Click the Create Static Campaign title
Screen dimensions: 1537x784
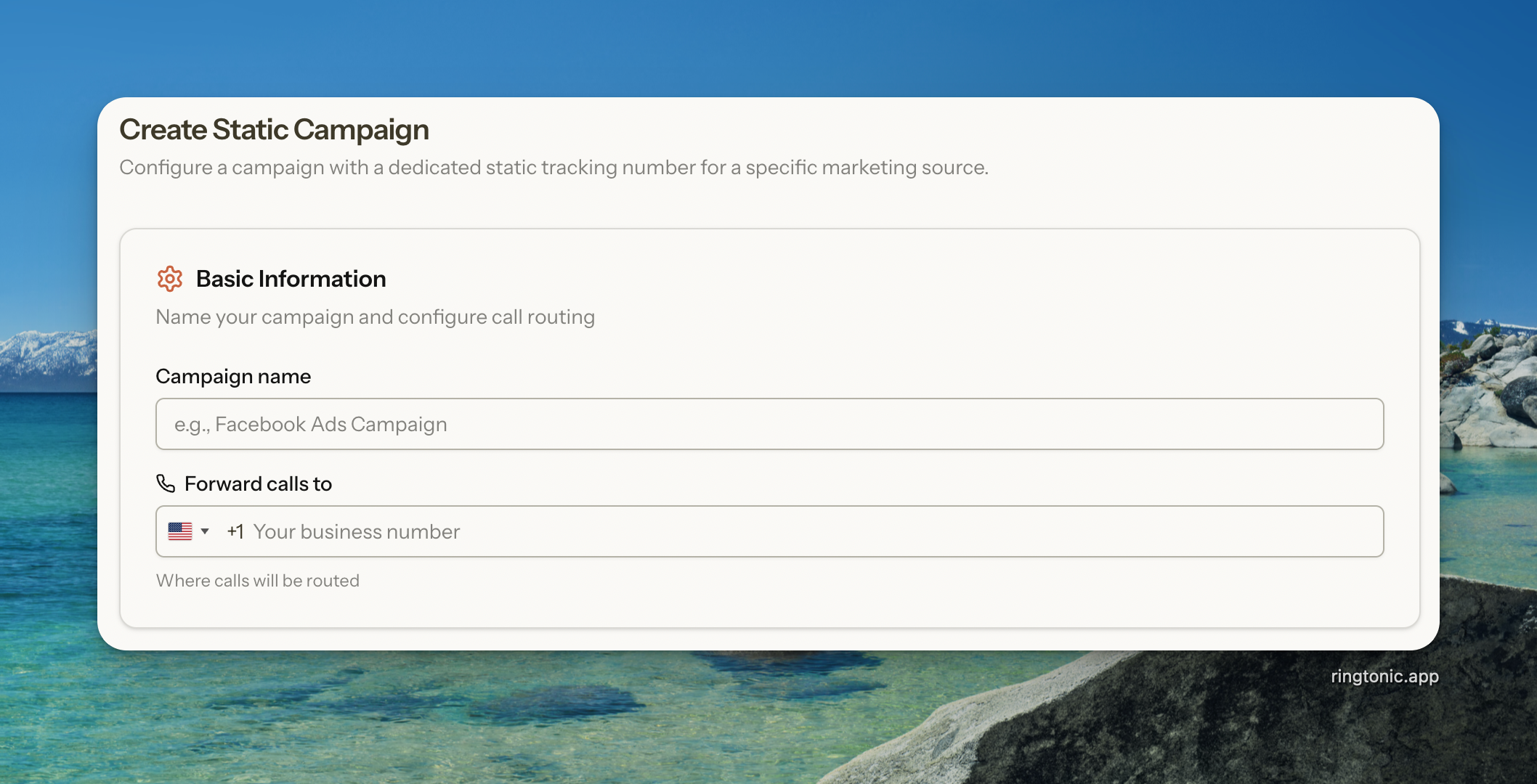[274, 130]
